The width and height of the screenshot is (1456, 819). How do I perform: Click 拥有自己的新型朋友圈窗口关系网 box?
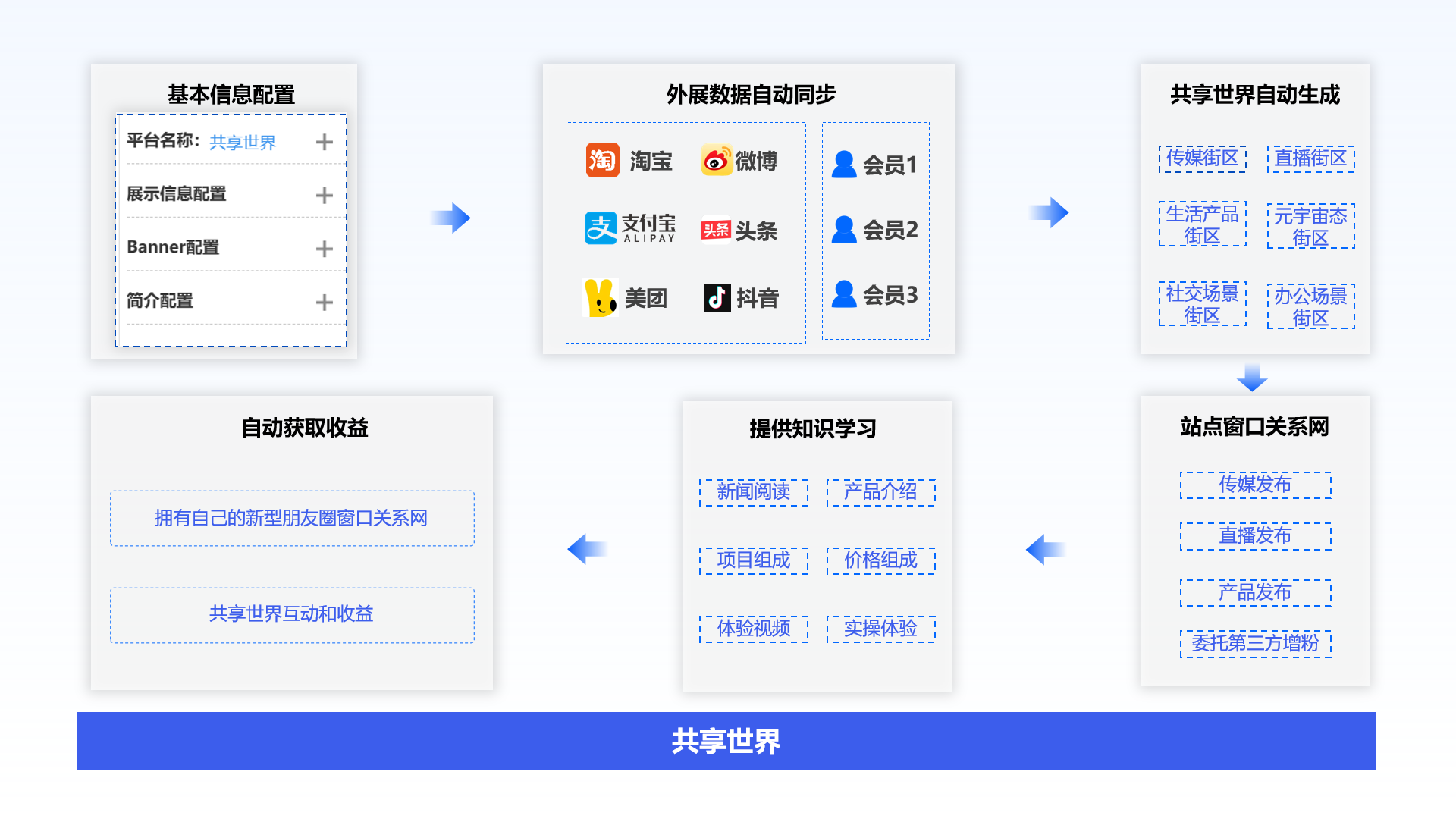point(292,518)
